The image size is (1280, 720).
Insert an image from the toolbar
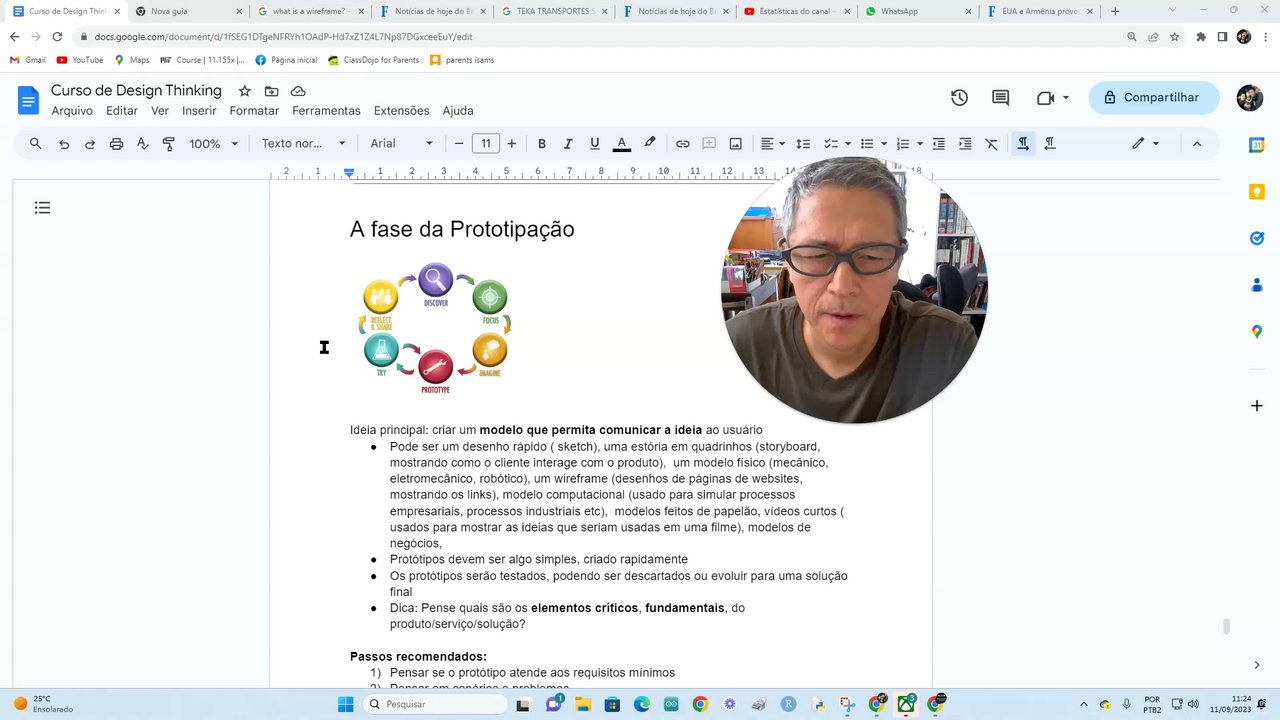(736, 144)
